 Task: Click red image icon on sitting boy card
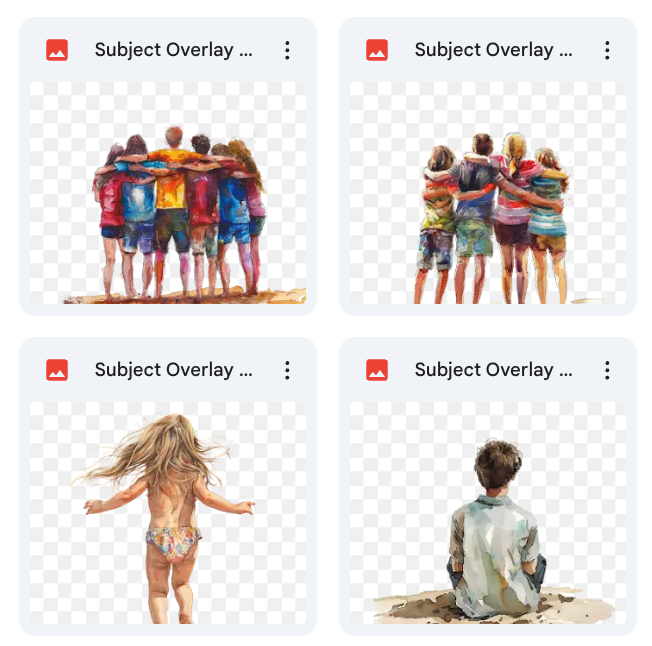[x=377, y=370]
